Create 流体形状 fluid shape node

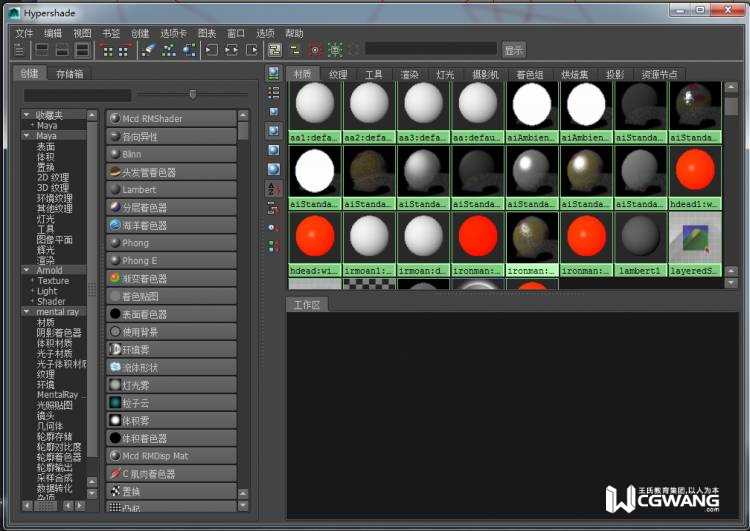tap(171, 367)
